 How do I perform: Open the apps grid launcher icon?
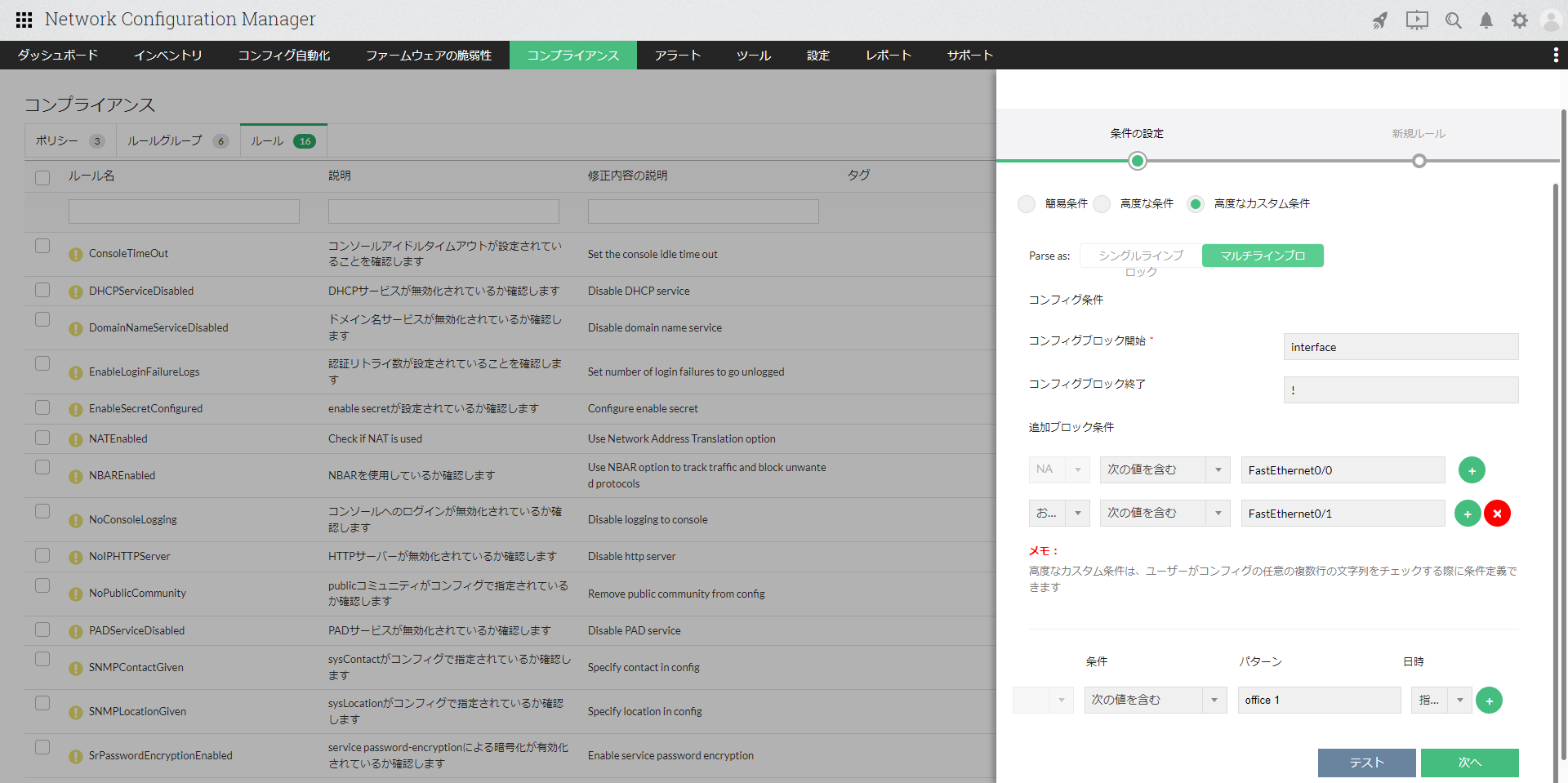point(24,20)
